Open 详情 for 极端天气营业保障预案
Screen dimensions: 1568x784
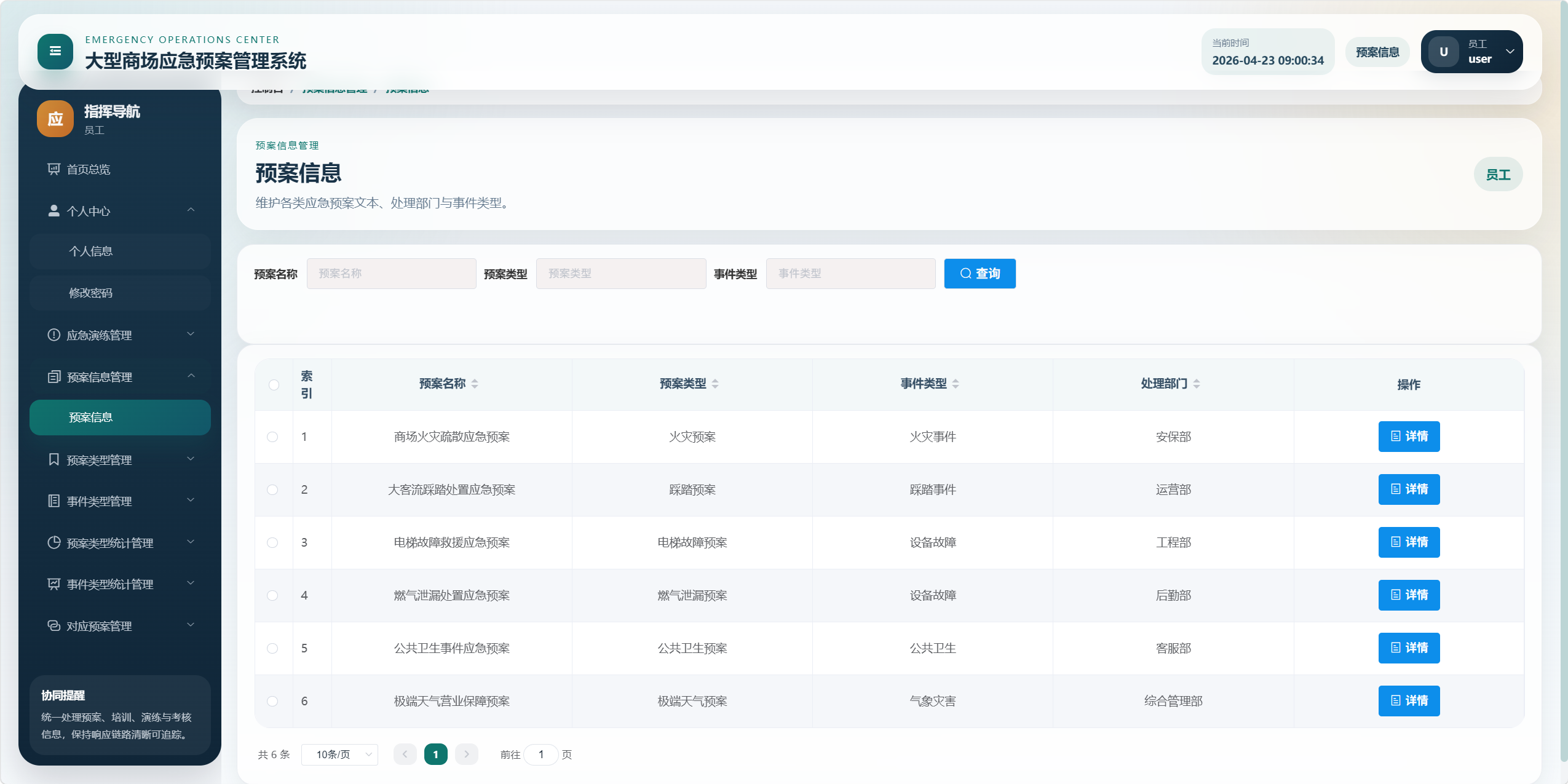coord(1408,701)
